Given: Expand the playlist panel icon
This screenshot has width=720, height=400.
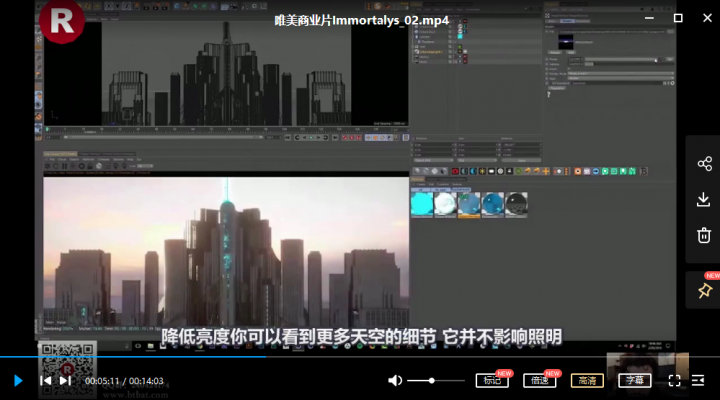Looking at the screenshot, I should (698, 381).
